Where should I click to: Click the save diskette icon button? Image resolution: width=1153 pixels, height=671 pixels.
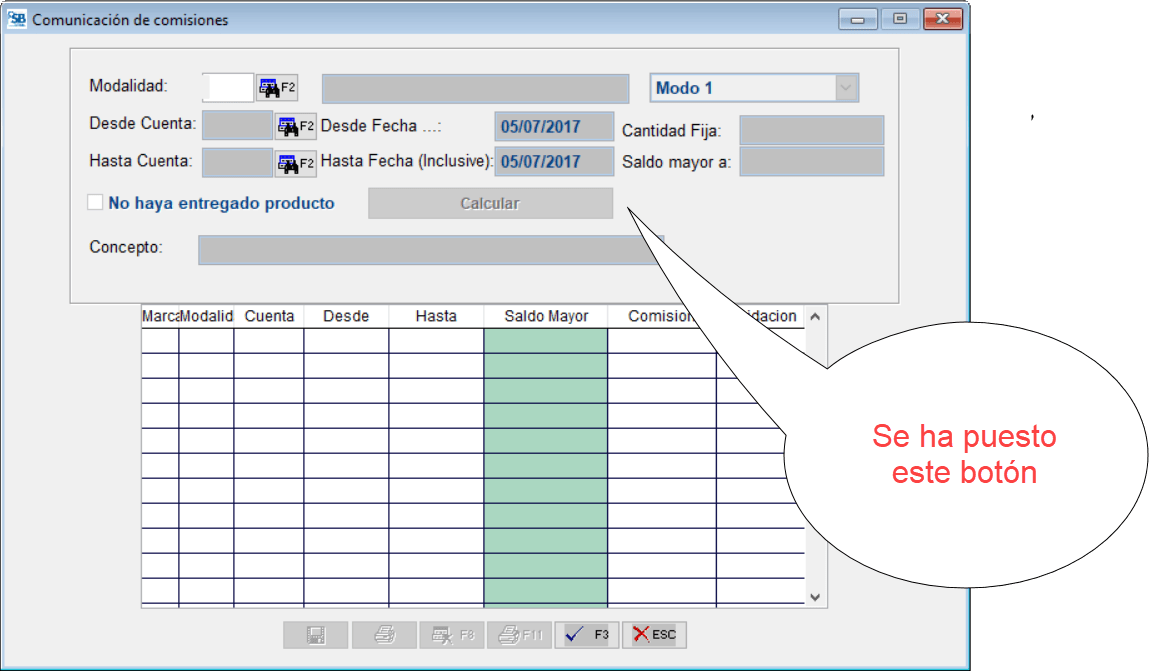315,635
